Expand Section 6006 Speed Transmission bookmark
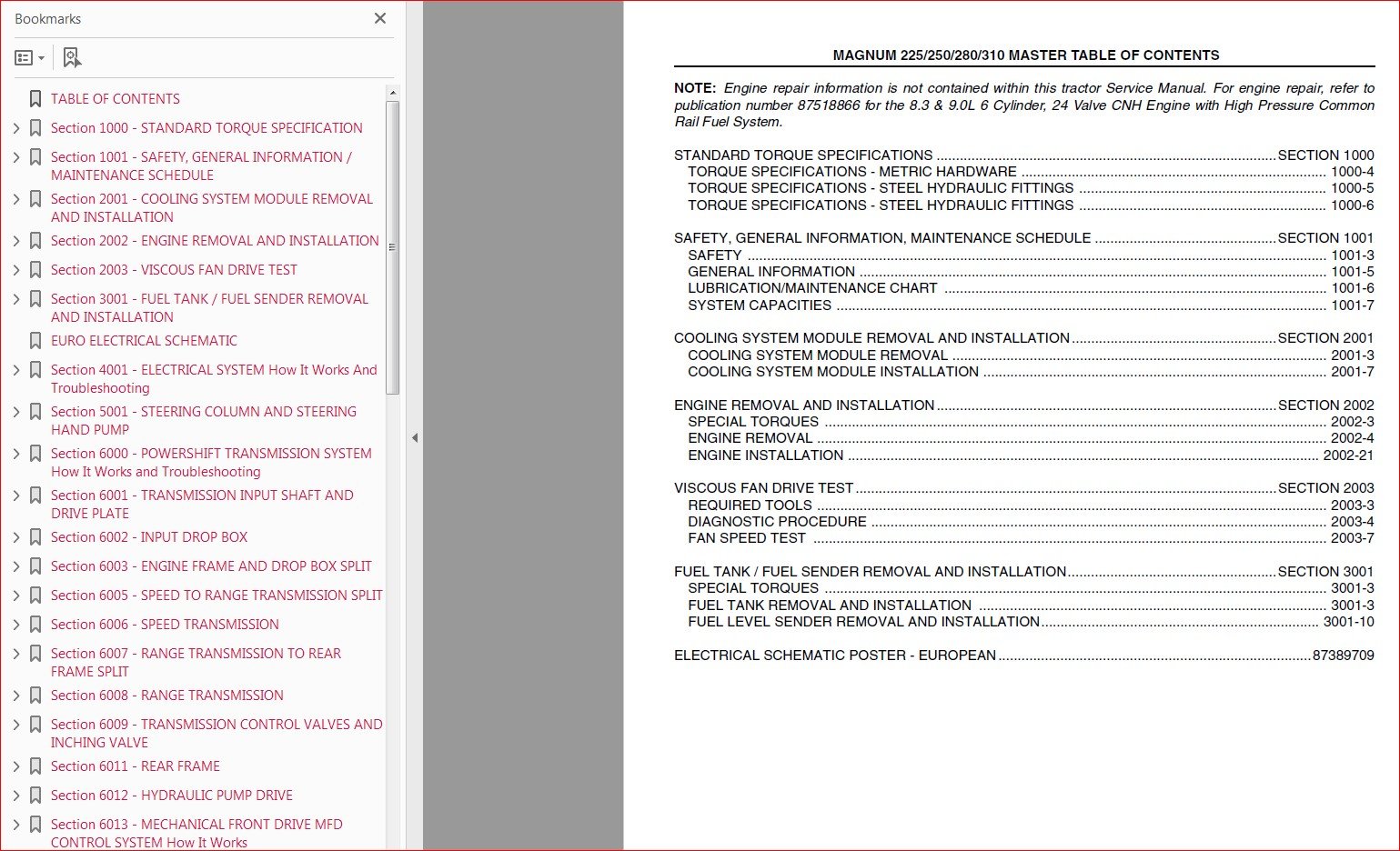The image size is (1400, 851). 16,625
